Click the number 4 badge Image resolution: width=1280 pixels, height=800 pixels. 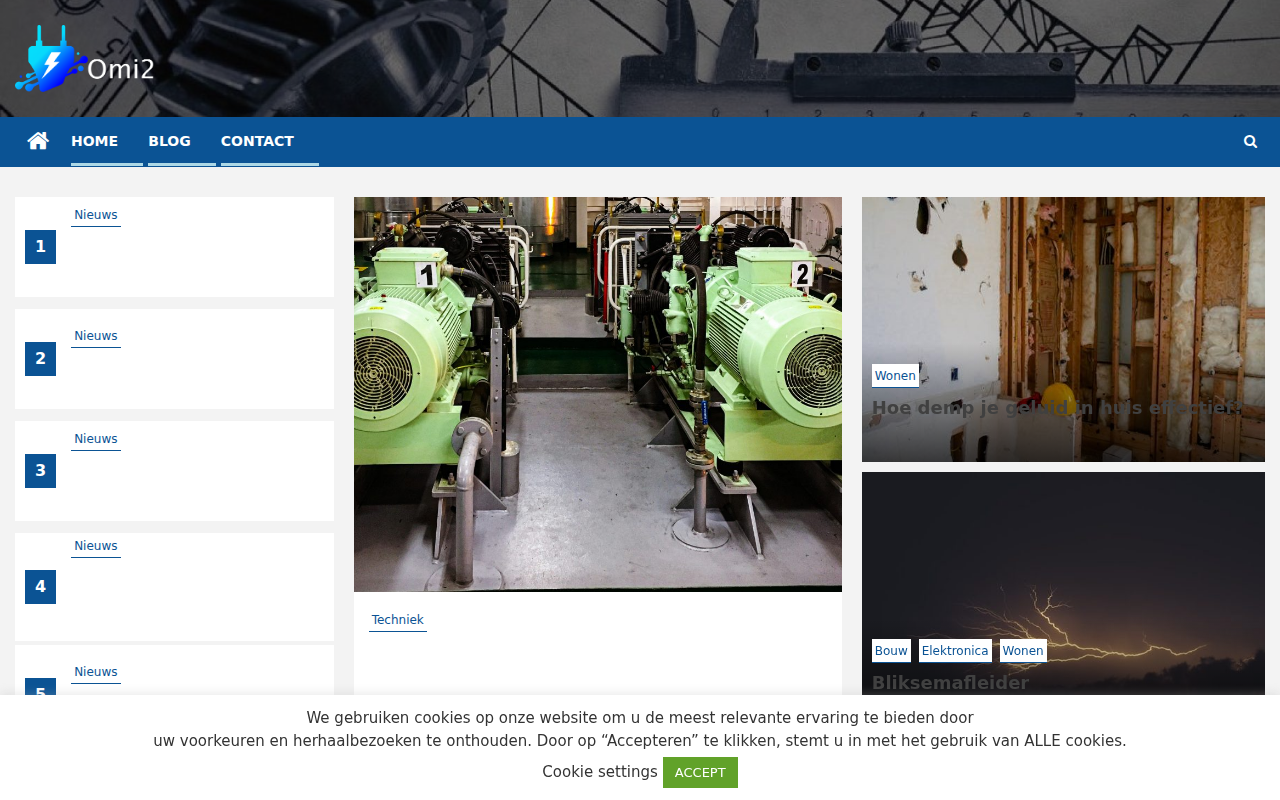pos(40,587)
